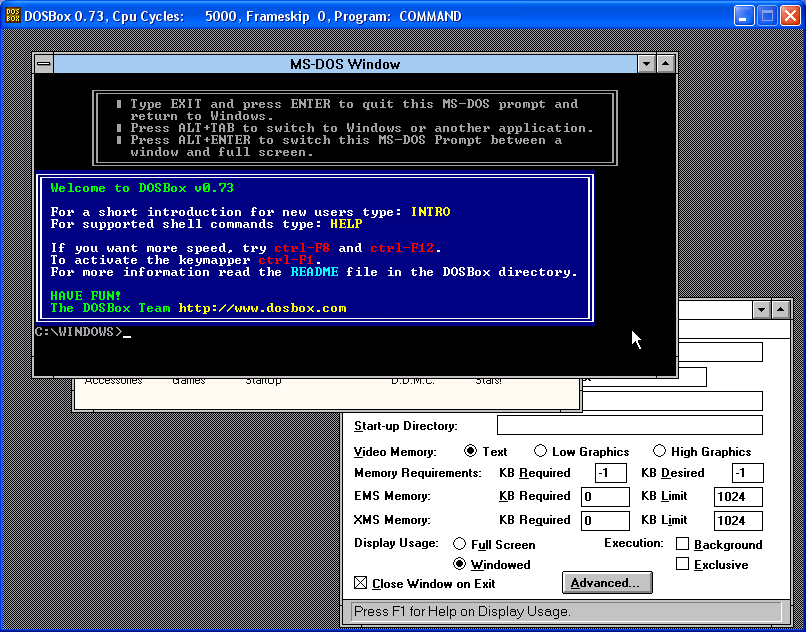The height and width of the screenshot is (632, 806).
Task: Enable Background execution checkbox
Action: [x=682, y=545]
